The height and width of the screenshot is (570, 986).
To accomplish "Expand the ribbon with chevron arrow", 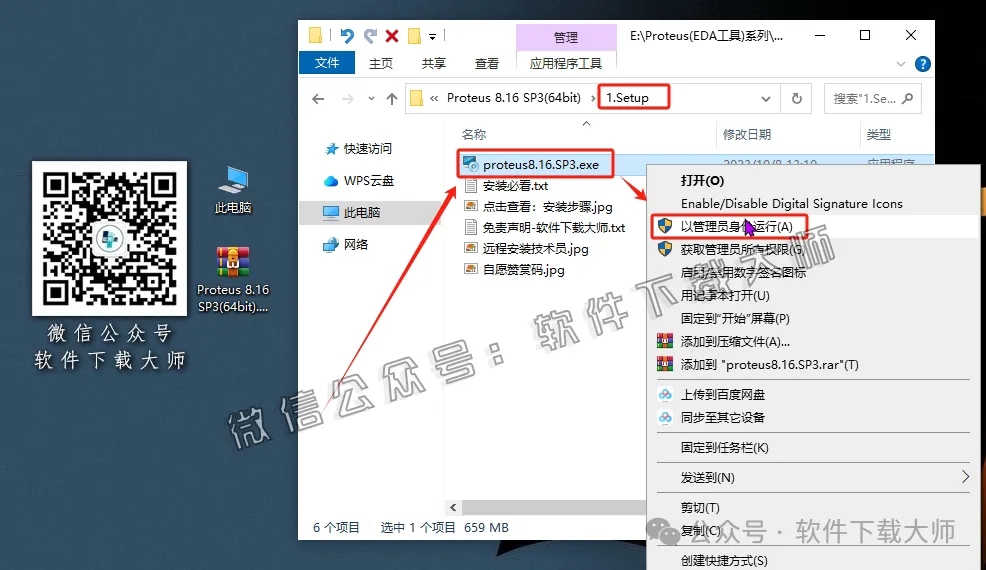I will 900,64.
